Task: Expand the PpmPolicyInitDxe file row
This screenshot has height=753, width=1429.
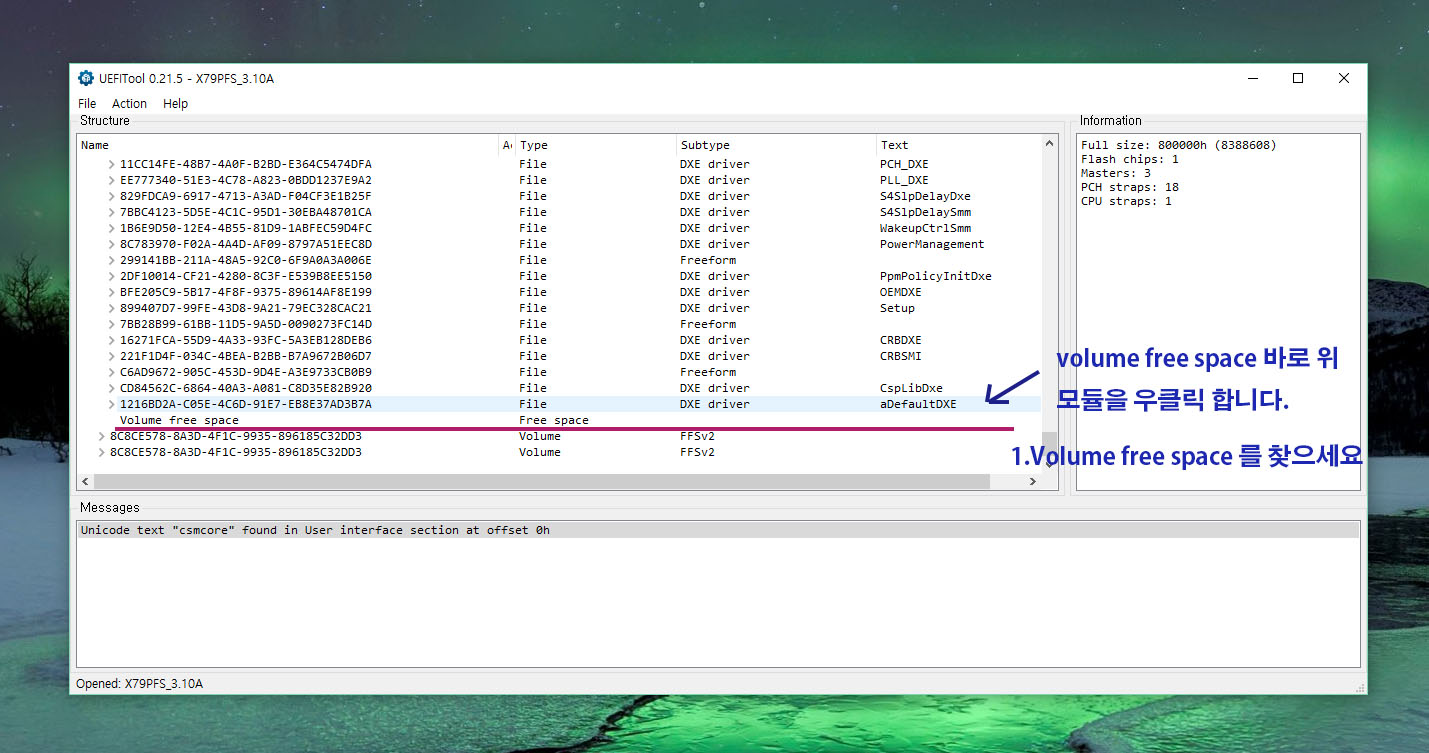Action: coord(112,276)
